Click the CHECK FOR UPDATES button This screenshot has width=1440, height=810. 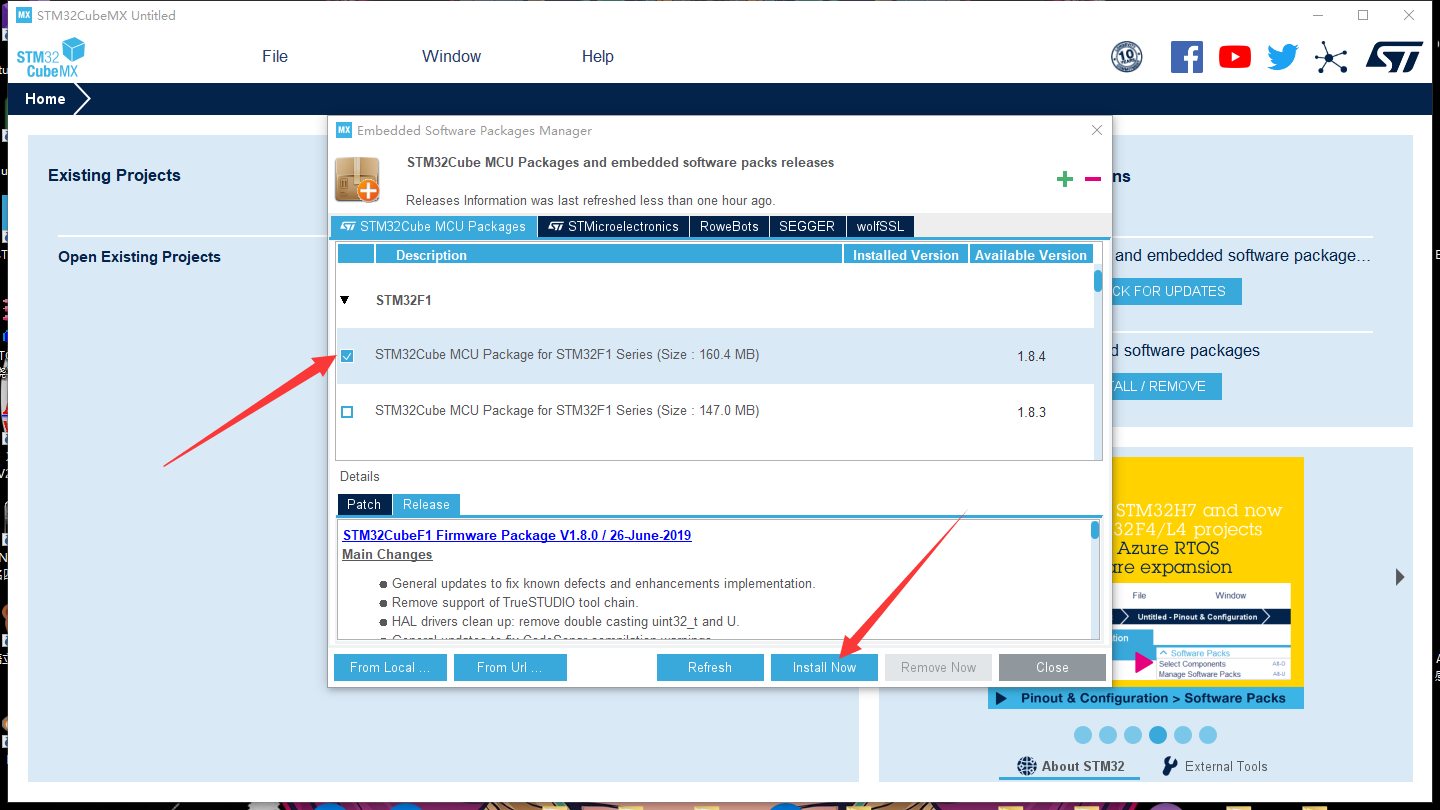[1177, 291]
